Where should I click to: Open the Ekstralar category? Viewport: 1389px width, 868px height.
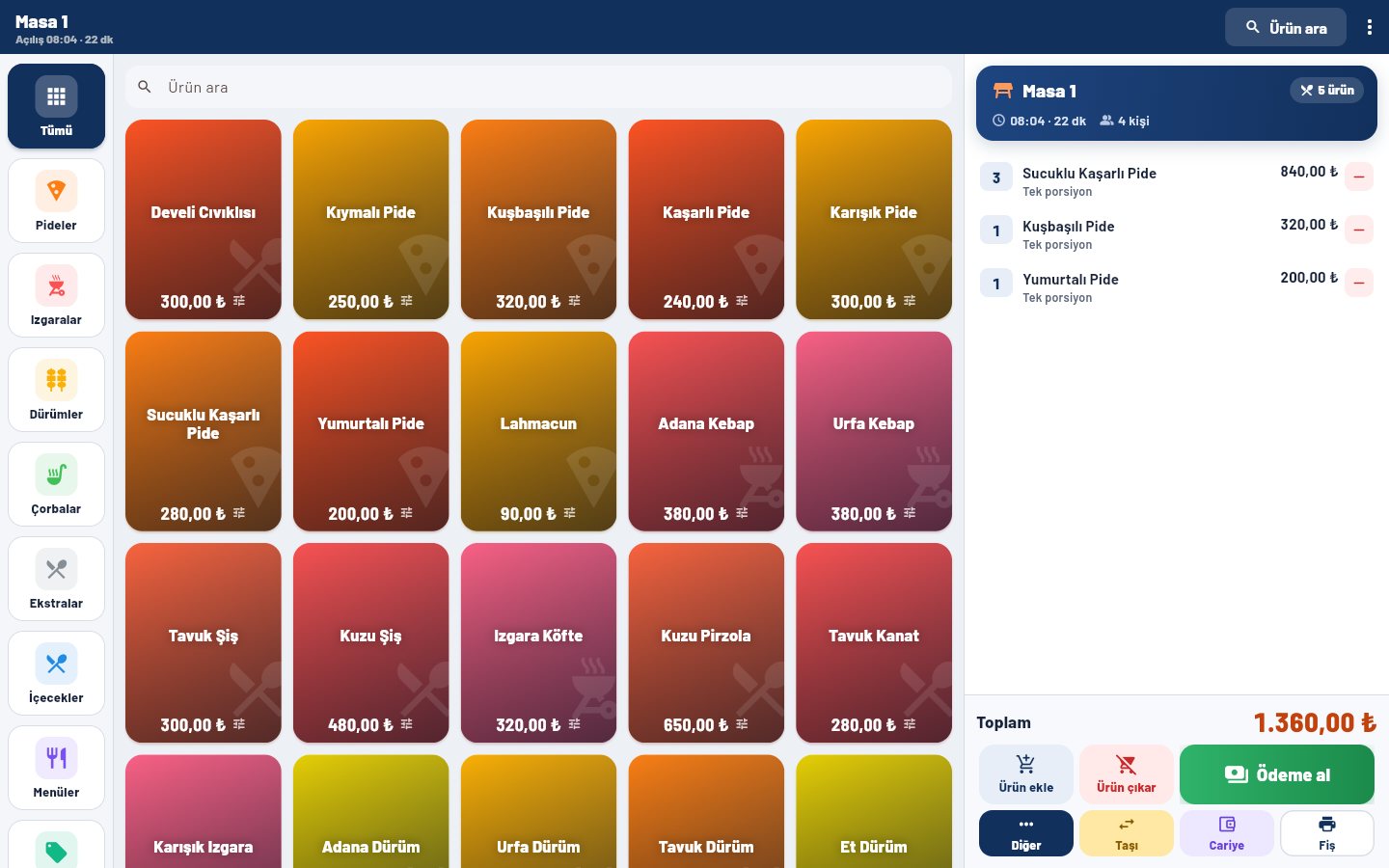[56, 579]
